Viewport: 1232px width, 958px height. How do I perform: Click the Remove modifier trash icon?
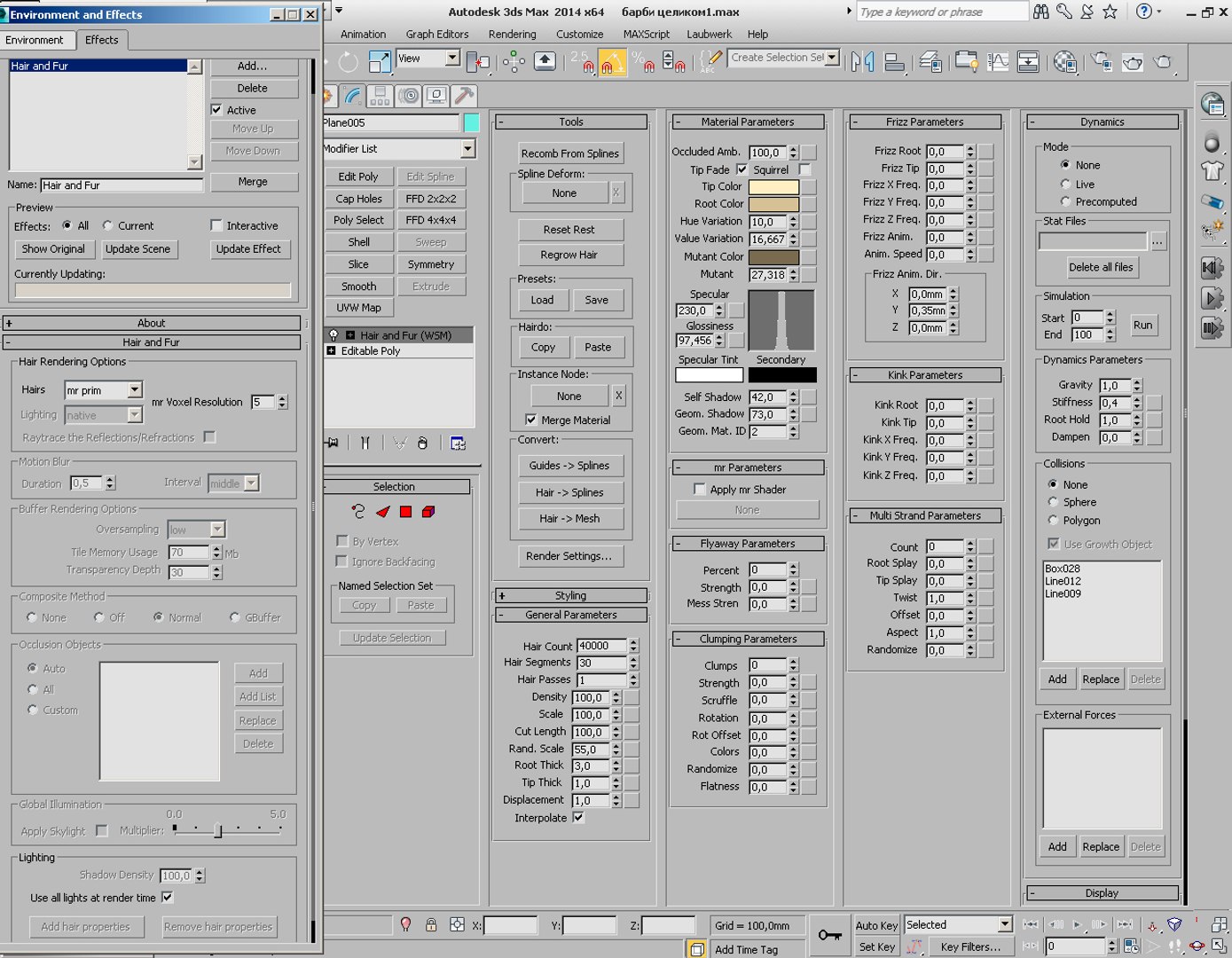422,444
